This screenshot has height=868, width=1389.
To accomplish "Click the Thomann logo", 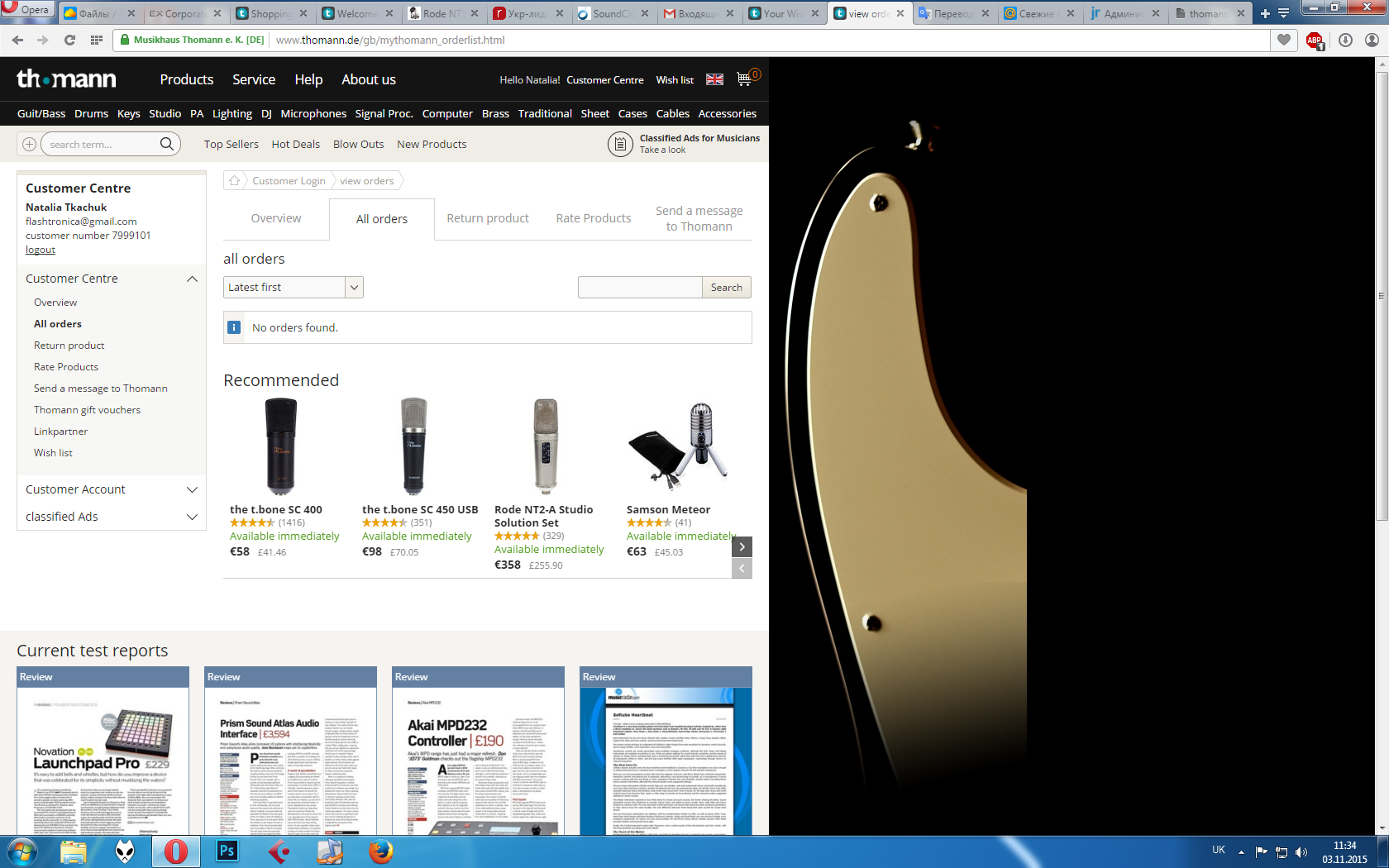I will pos(66,79).
